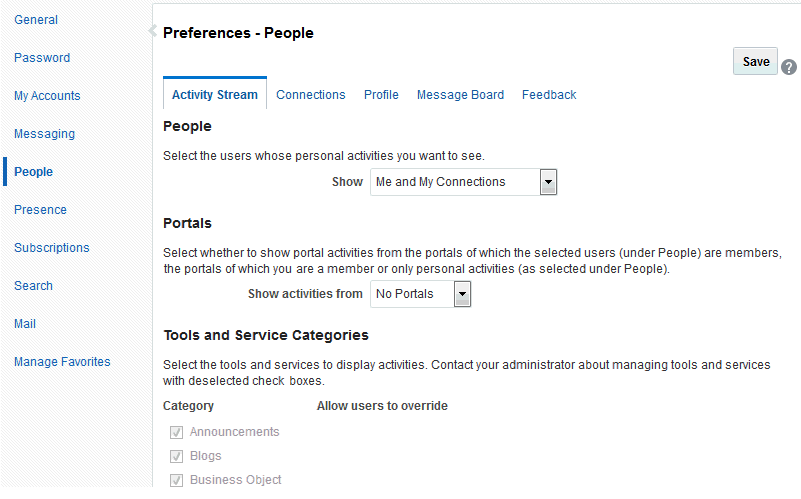
Task: Navigate to Messaging preferences
Action: click(44, 134)
